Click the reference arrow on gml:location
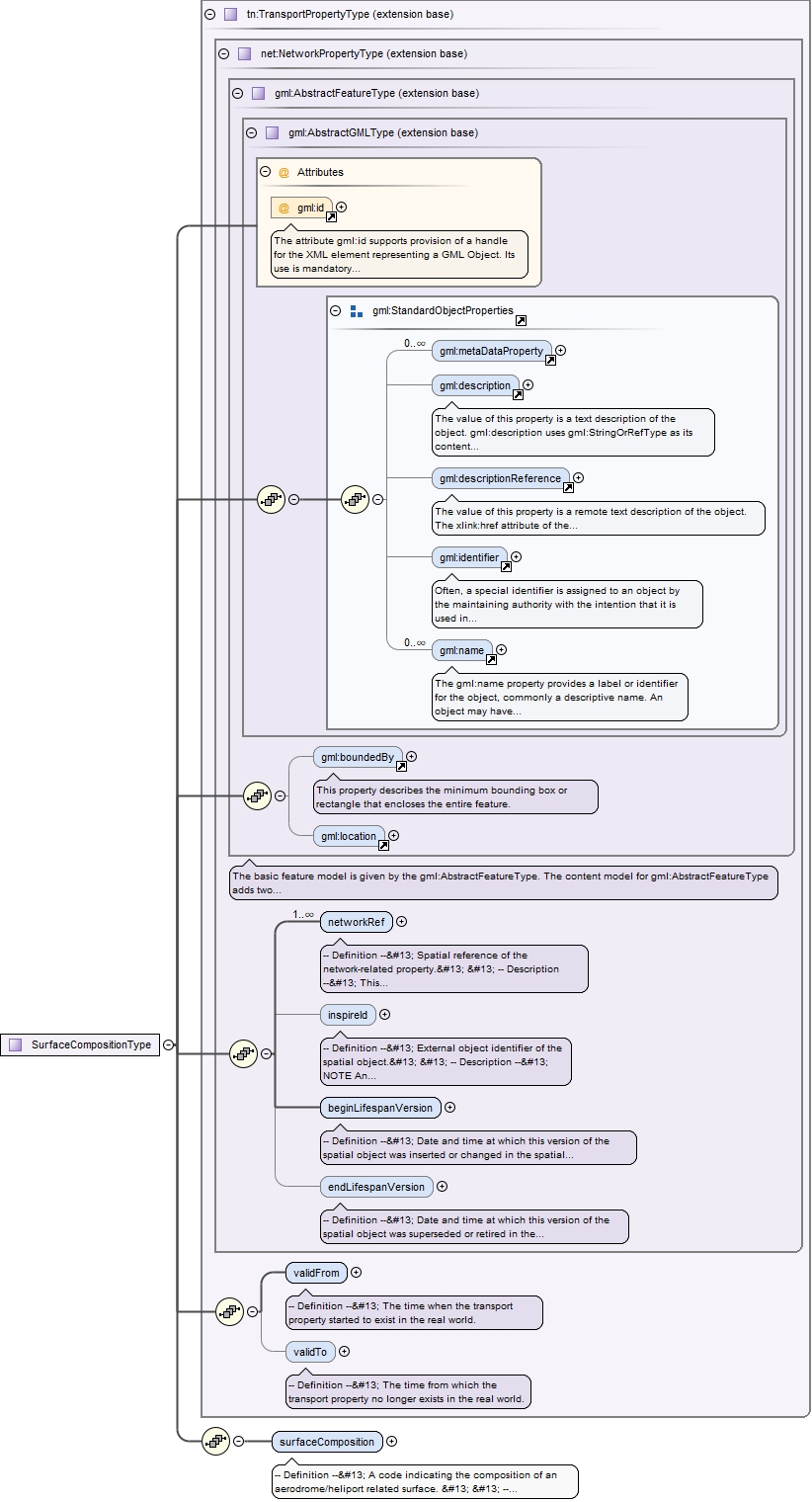The height and width of the screenshot is (1502, 812). pos(383,845)
